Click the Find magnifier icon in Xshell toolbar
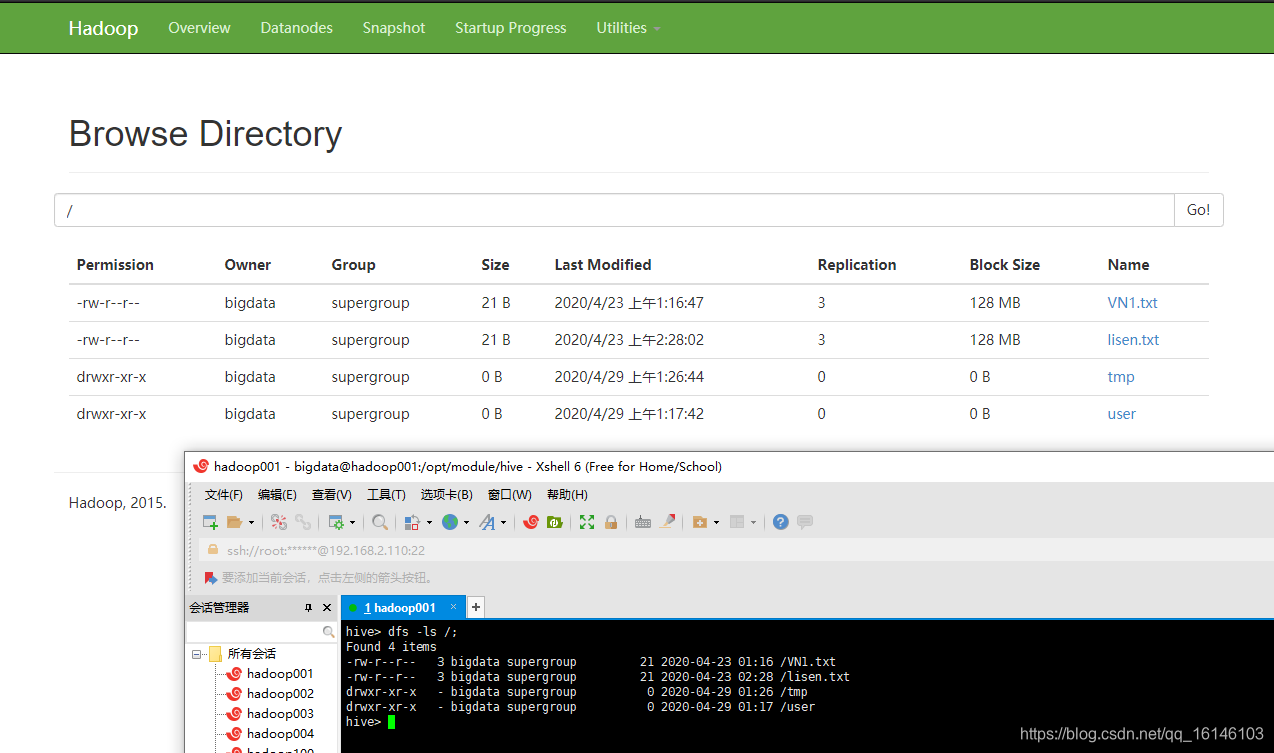Screen dimensions: 1274x753 tap(380, 522)
